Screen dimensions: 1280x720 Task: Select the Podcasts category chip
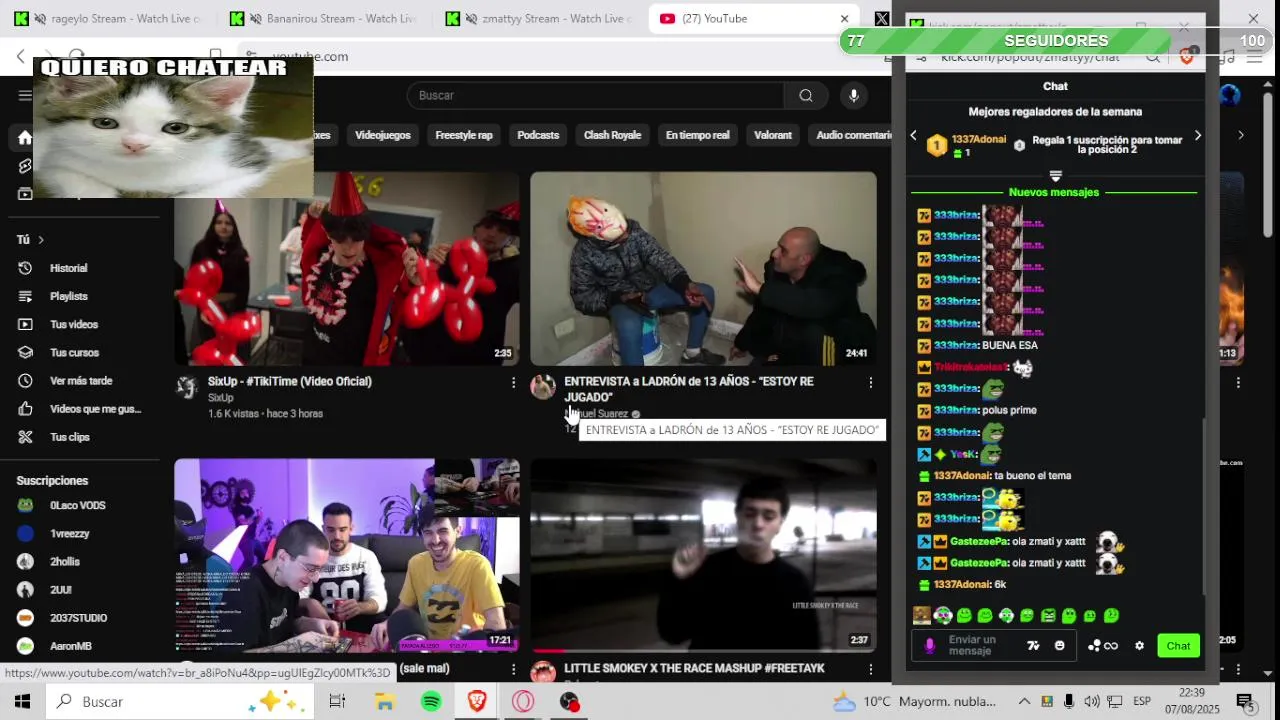pyautogui.click(x=538, y=135)
